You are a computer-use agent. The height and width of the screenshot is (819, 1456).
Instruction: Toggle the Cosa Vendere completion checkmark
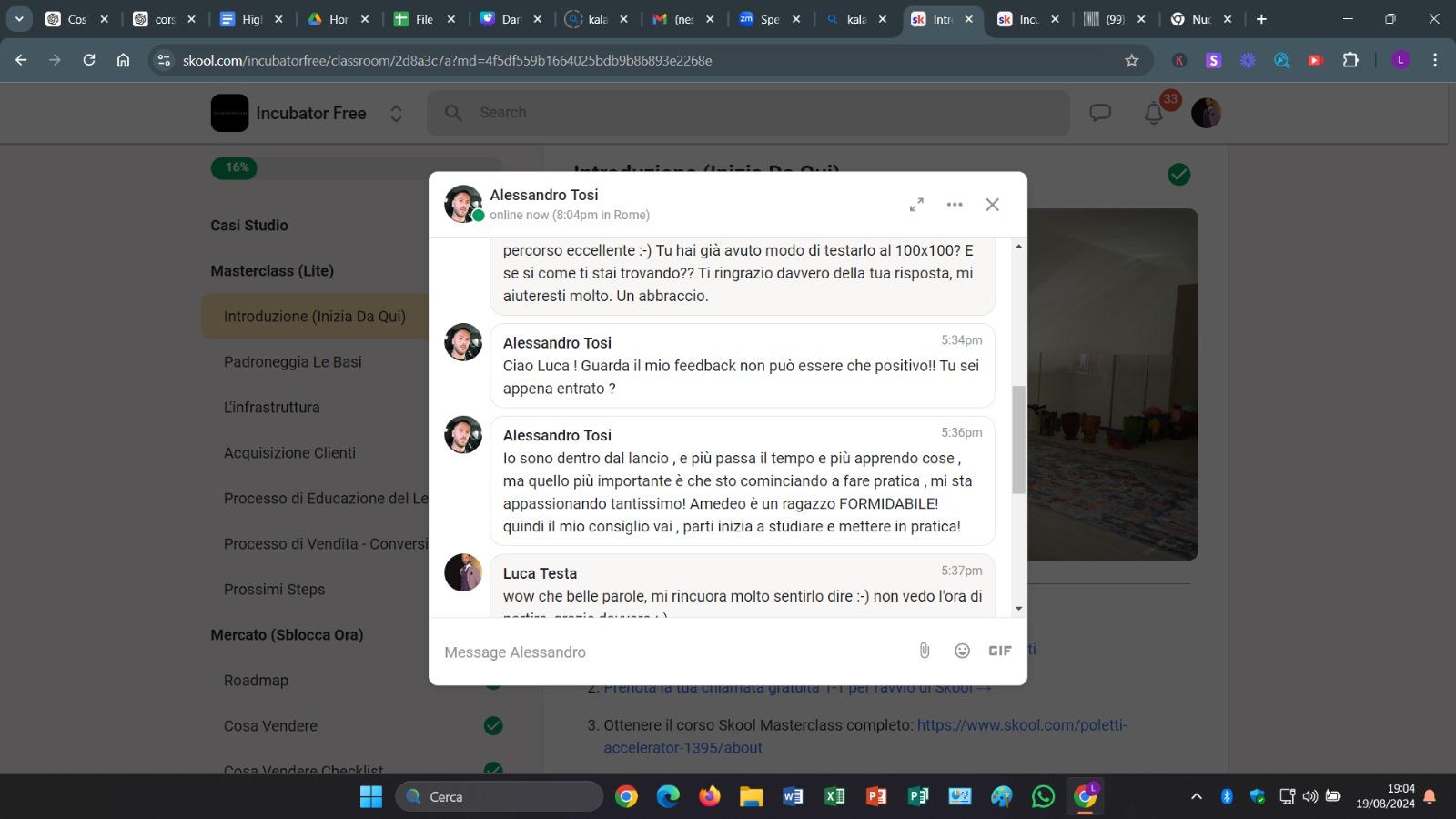point(493,725)
